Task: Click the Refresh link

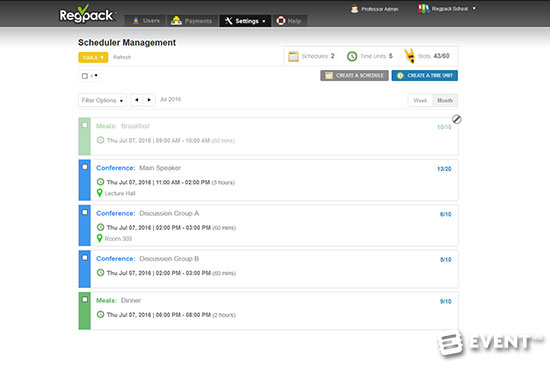Action: 122,57
